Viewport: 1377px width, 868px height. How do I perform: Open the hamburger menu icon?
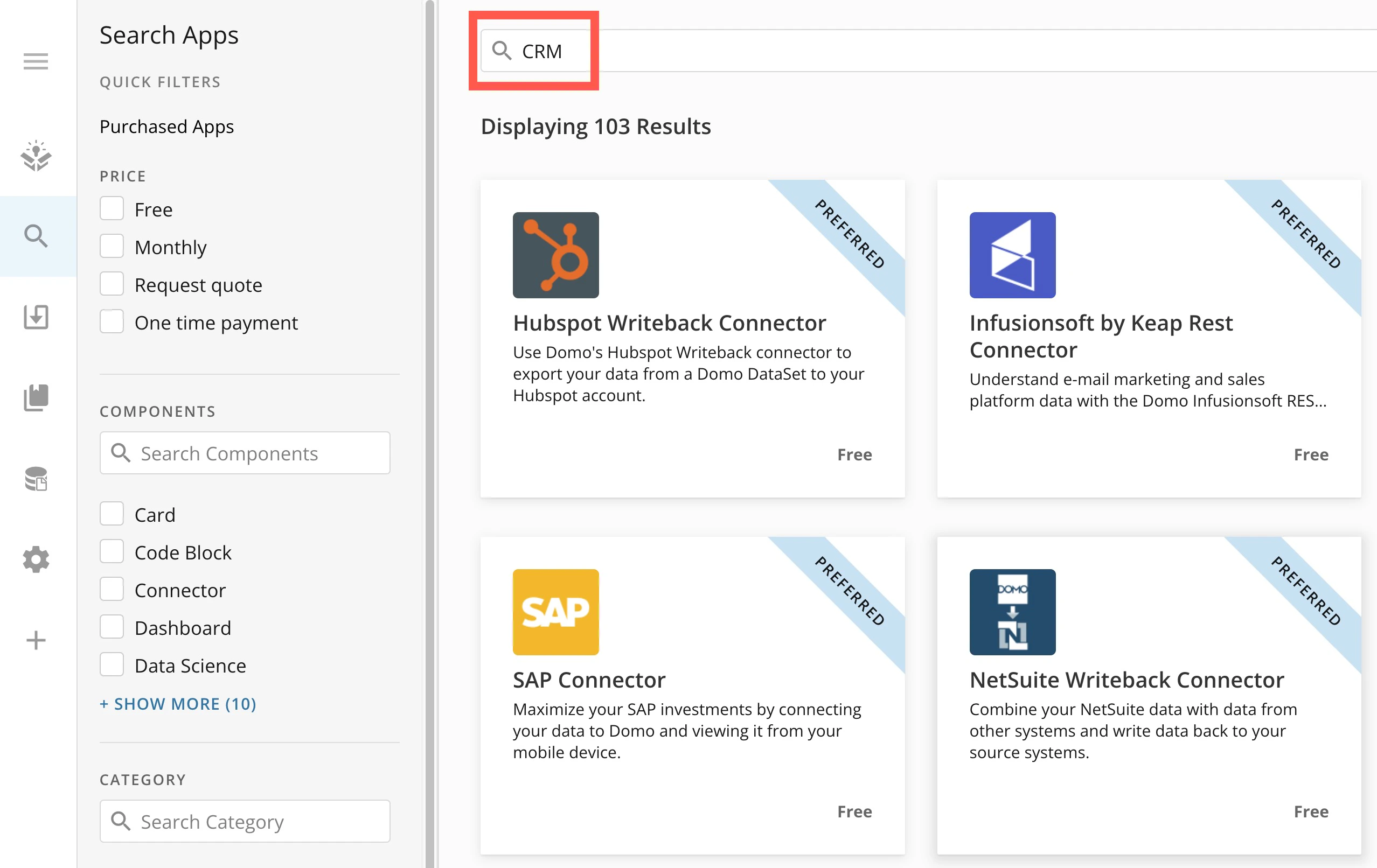coord(36,61)
